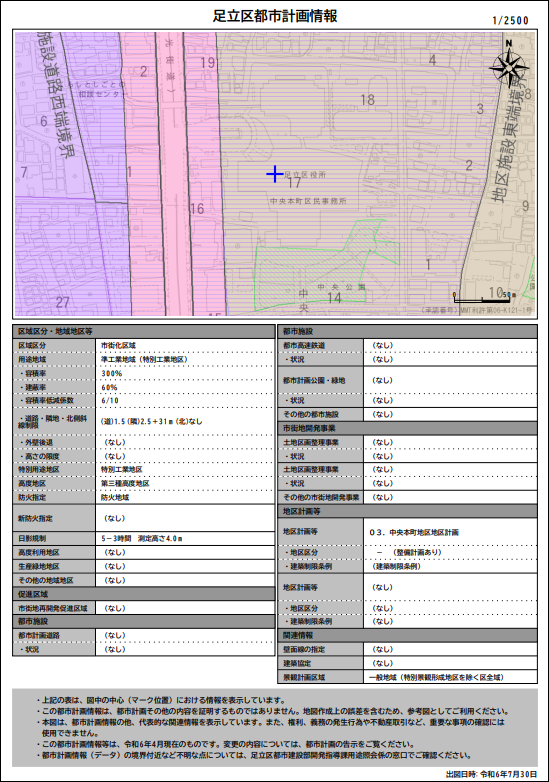This screenshot has height=782, width=549.
Task: Click the (建築制限条例) value
Action: [x=397, y=566]
